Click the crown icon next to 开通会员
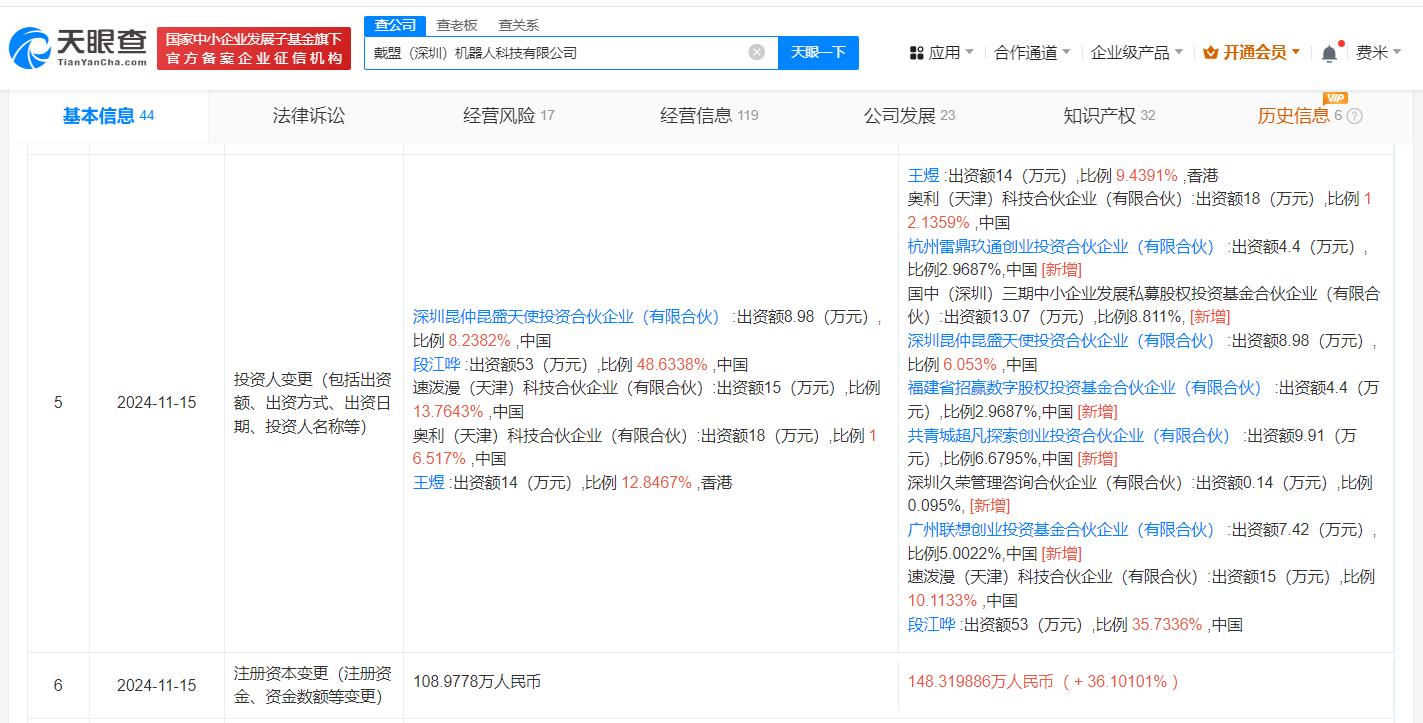The image size is (1423, 723). coord(1210,52)
